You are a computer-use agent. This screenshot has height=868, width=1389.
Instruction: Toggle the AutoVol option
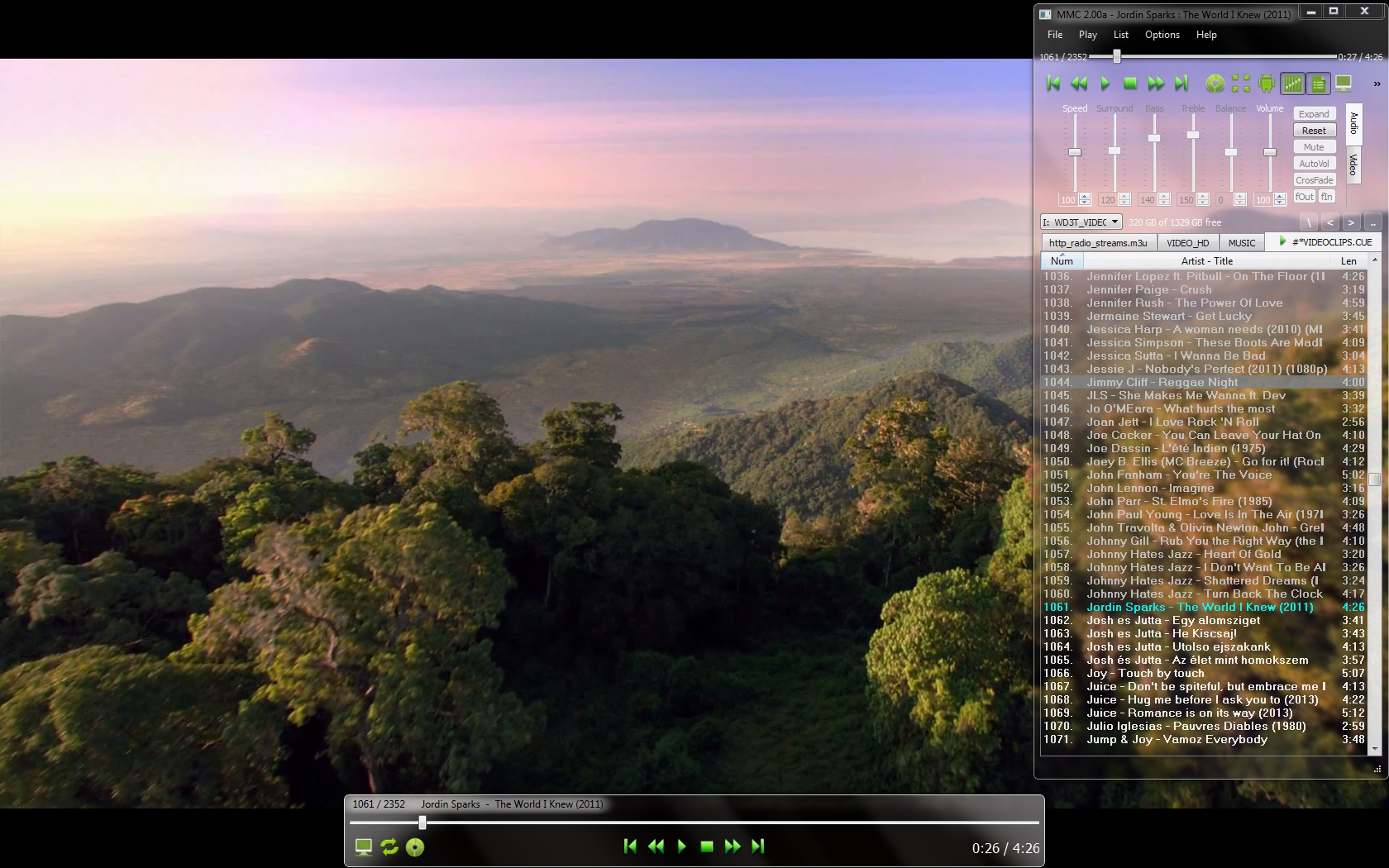[1314, 164]
